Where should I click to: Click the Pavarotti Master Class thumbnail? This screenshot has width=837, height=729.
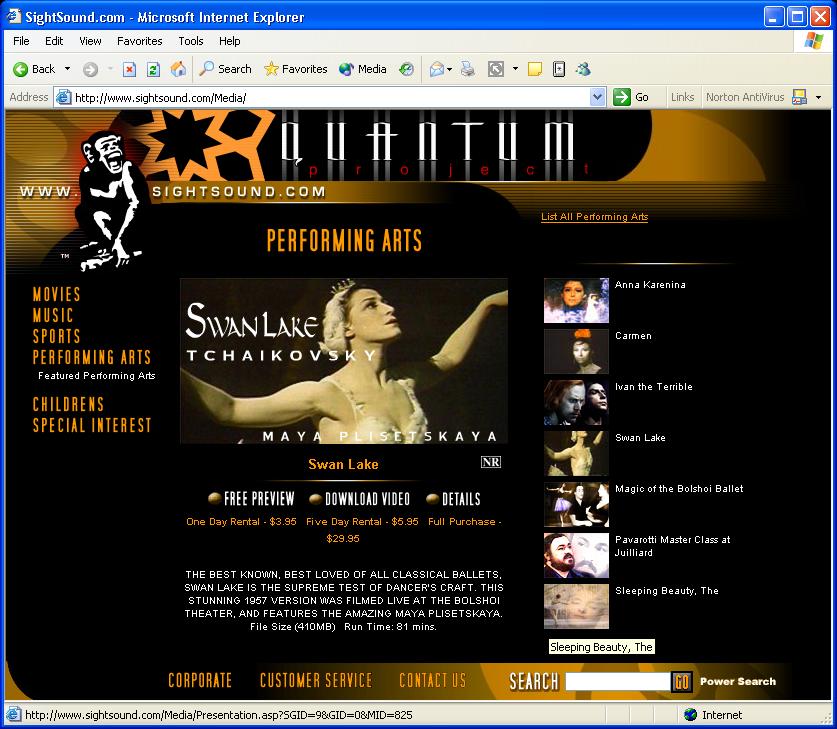(577, 556)
